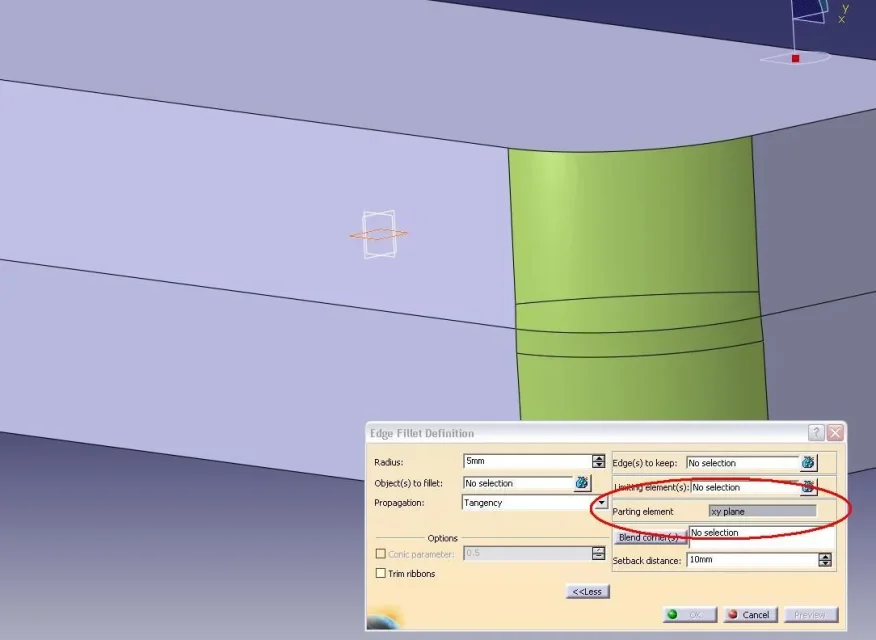Screen dimensions: 876x640
Task: Click the Radius spinner arrows
Action: (598, 462)
